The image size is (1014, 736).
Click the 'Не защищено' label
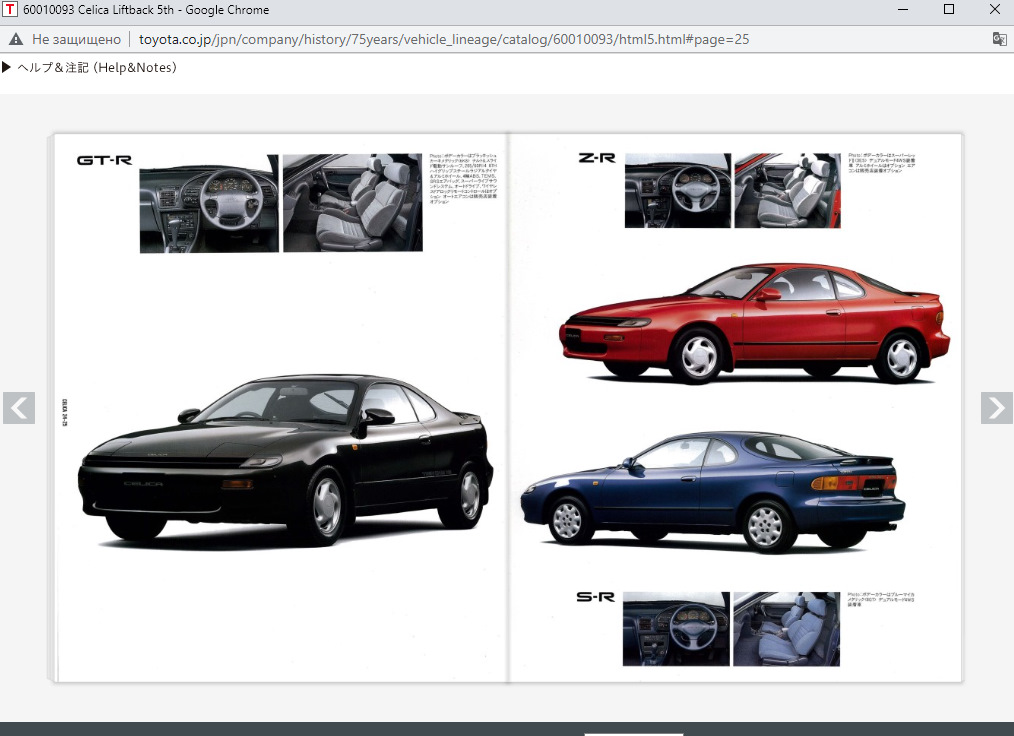76,39
